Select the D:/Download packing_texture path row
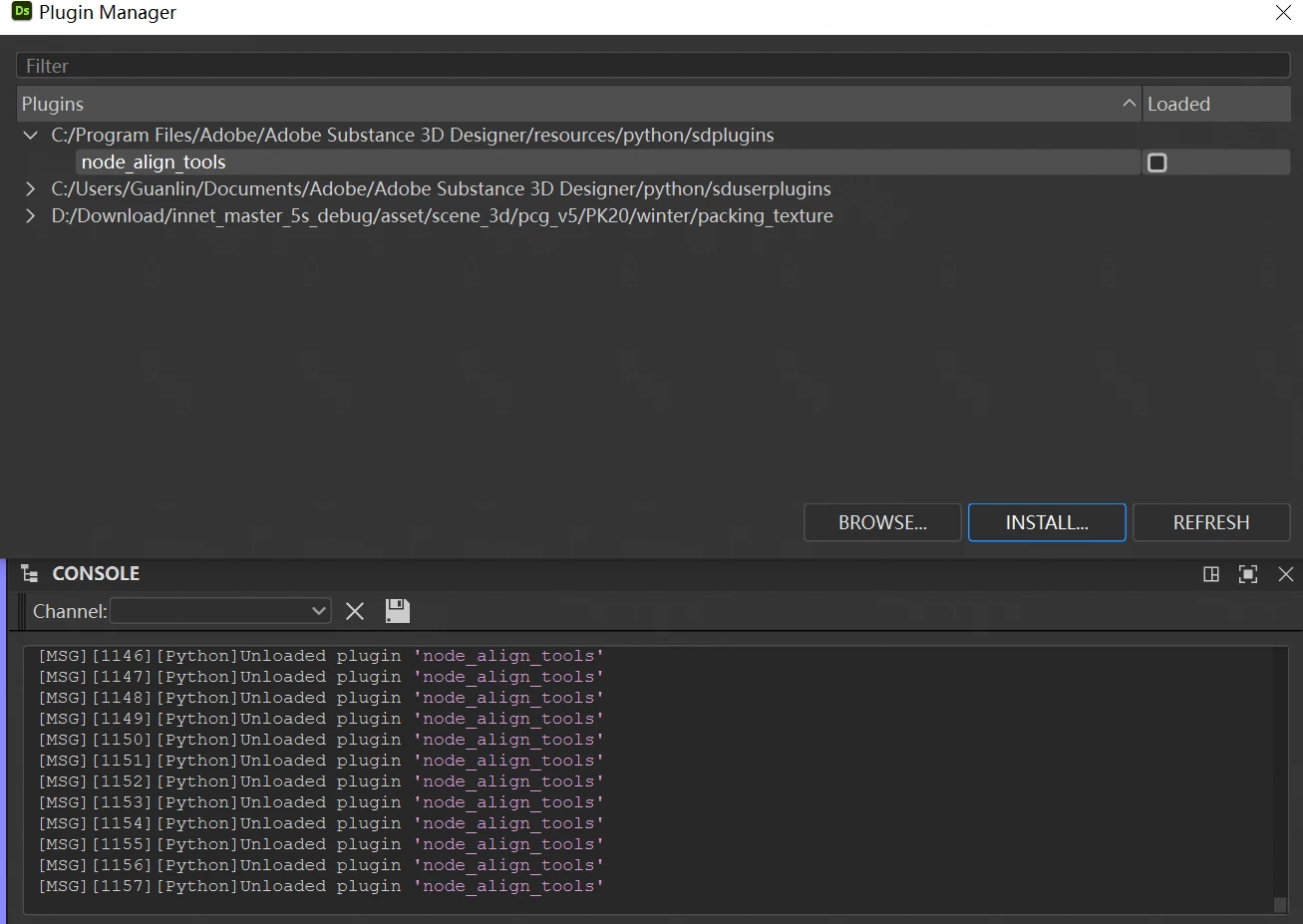This screenshot has height=924, width=1303. 442,215
